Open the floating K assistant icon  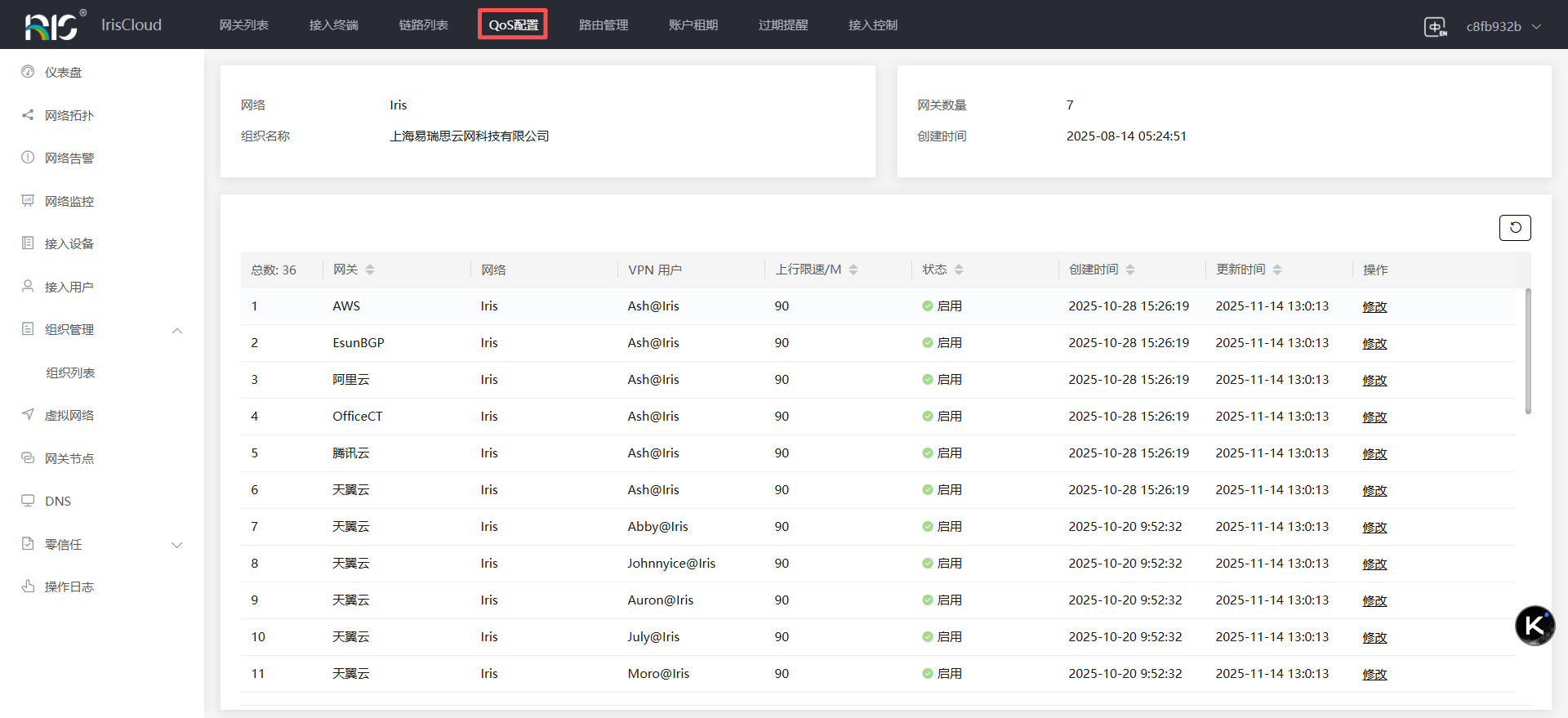coord(1535,626)
